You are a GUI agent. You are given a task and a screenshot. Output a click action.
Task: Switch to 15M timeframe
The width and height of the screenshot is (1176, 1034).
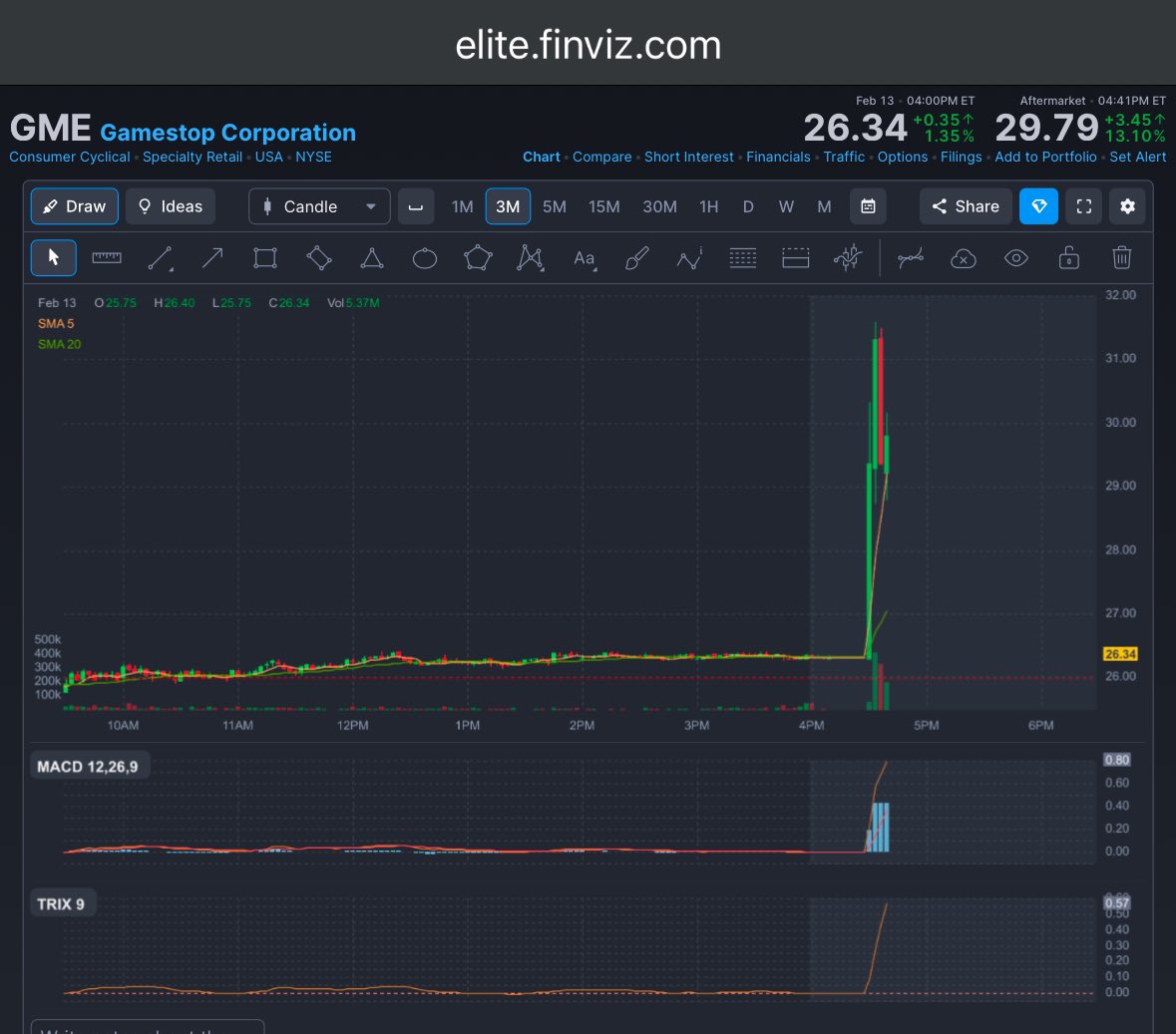[x=603, y=206]
